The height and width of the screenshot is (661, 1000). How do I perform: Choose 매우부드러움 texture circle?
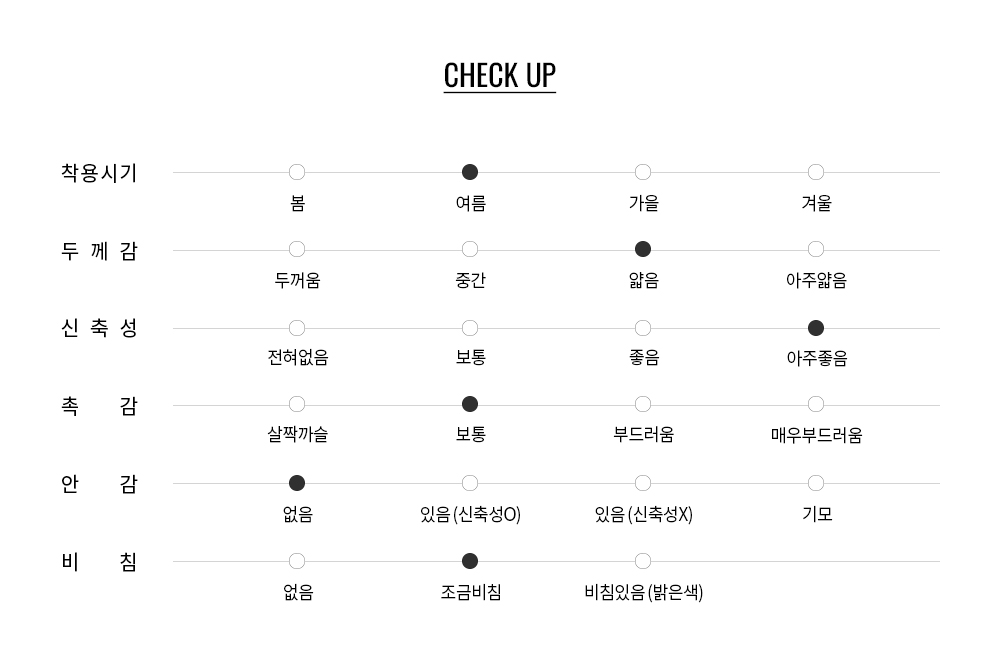coord(816,404)
